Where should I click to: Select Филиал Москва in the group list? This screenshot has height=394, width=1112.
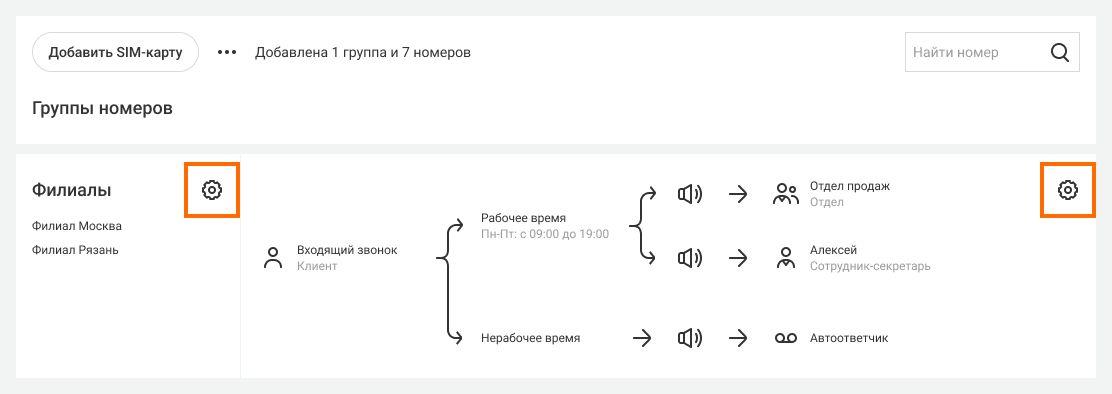point(77,226)
